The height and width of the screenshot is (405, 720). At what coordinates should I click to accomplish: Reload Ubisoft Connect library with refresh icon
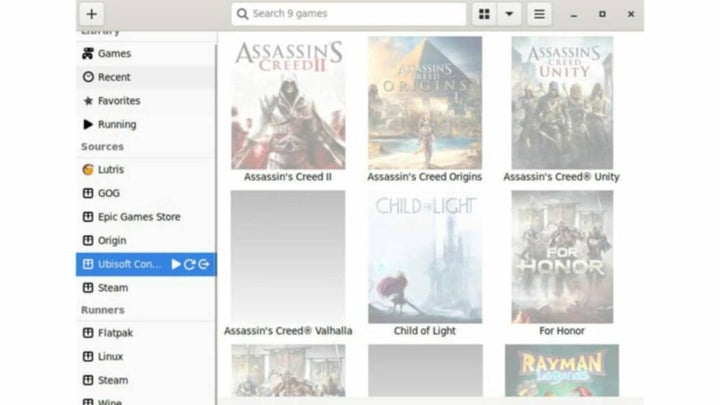tap(189, 264)
